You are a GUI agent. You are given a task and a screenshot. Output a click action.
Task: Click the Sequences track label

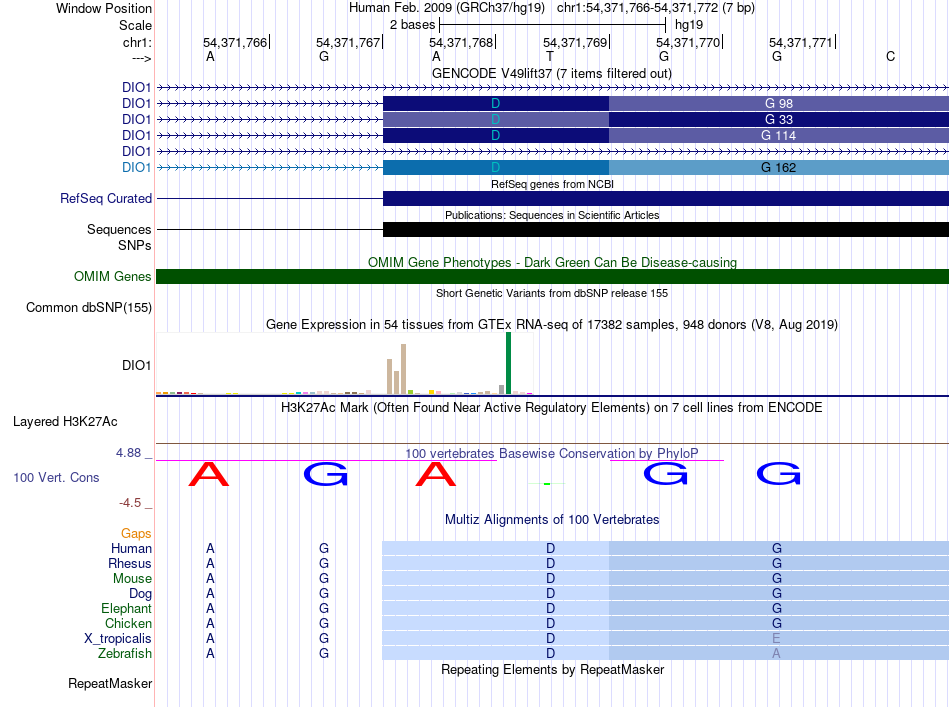click(x=119, y=230)
